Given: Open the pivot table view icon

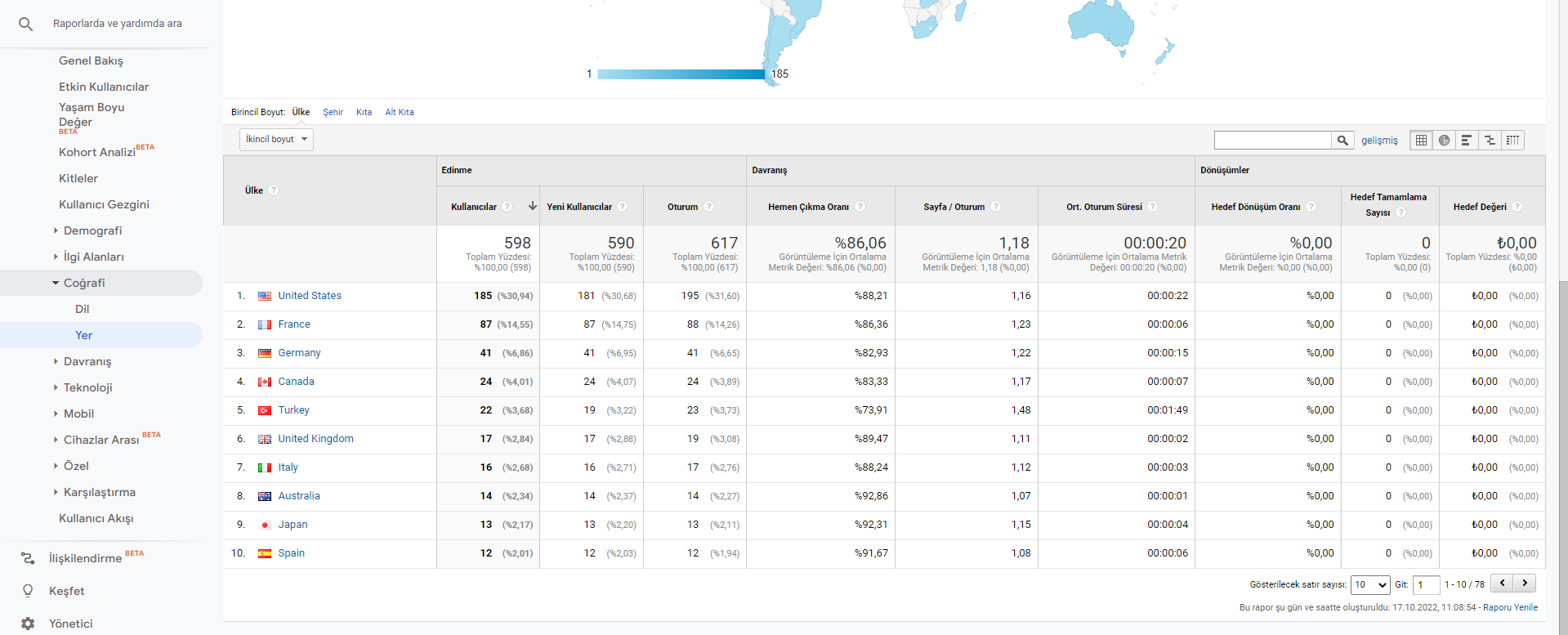Looking at the screenshot, I should click(1512, 141).
